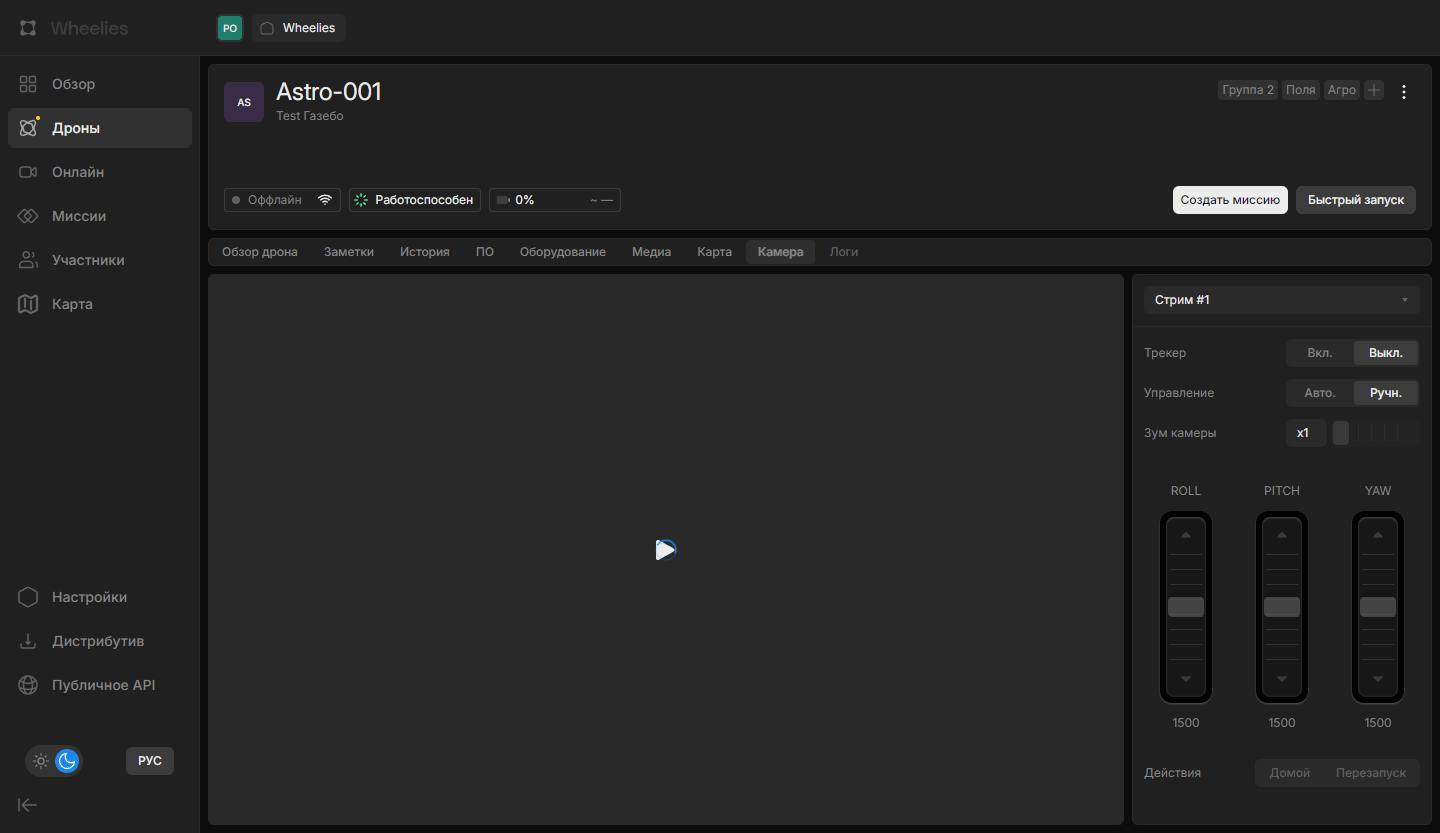Switch to light theme sun icon
The height and width of the screenshot is (833, 1440).
(41, 761)
